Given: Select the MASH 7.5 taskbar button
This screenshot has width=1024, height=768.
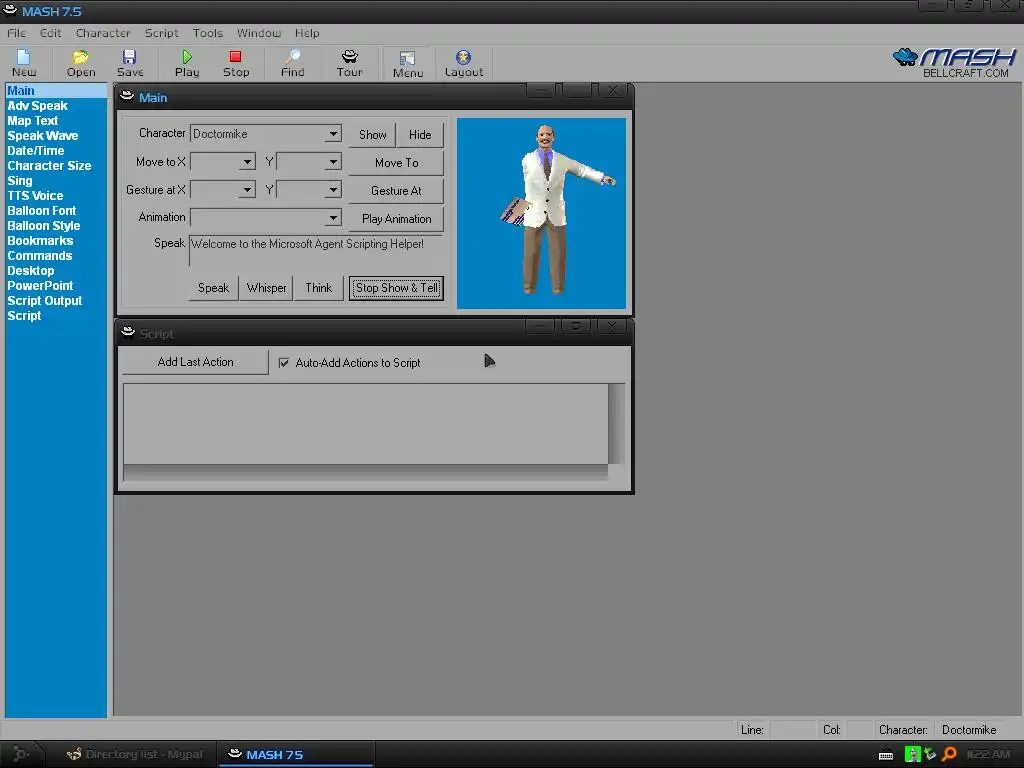Looking at the screenshot, I should pos(295,754).
